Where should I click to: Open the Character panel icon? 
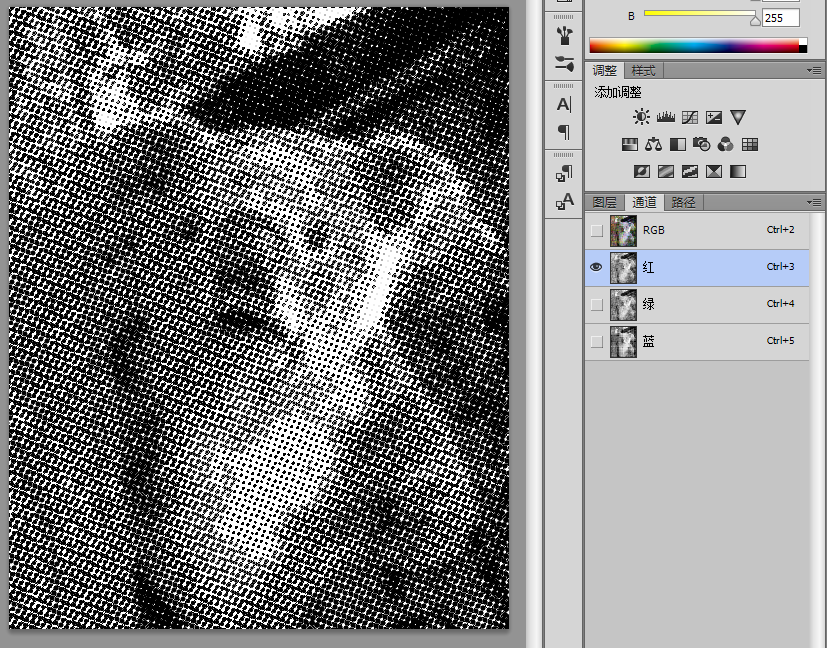tap(564, 104)
